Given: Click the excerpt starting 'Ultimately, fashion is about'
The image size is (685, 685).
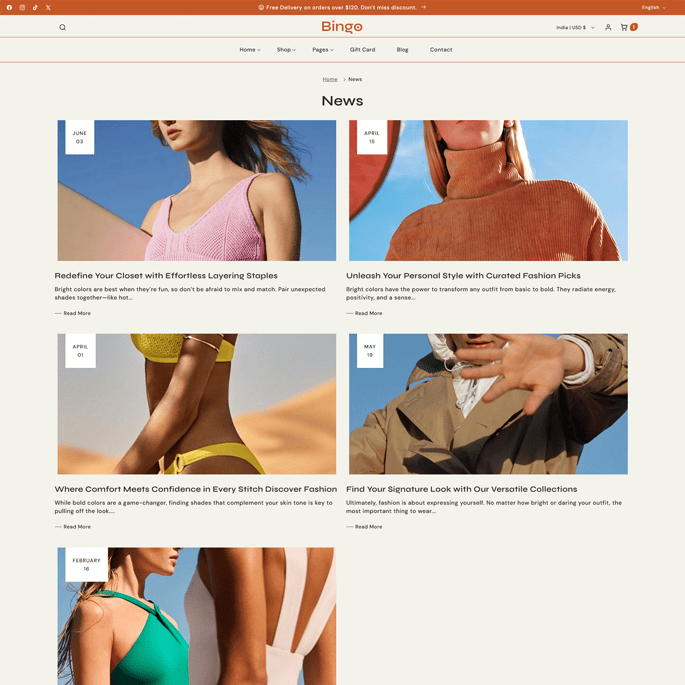Looking at the screenshot, I should (x=484, y=507).
